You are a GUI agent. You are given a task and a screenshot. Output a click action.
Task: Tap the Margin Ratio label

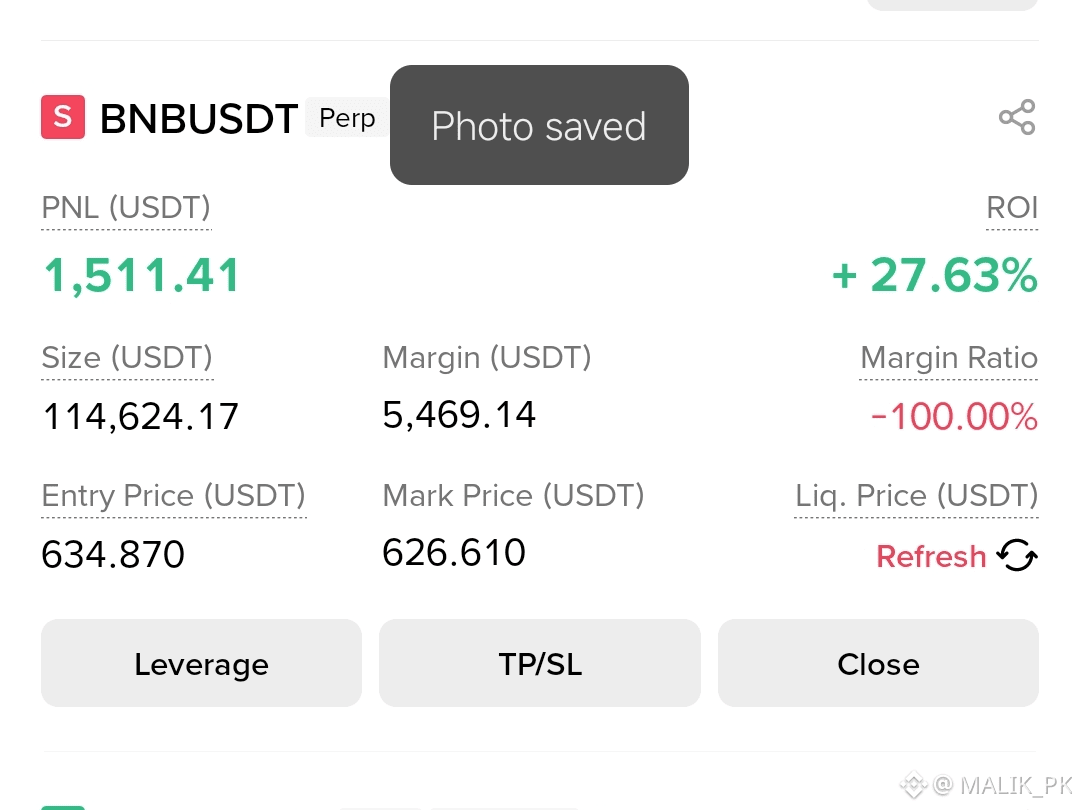948,357
